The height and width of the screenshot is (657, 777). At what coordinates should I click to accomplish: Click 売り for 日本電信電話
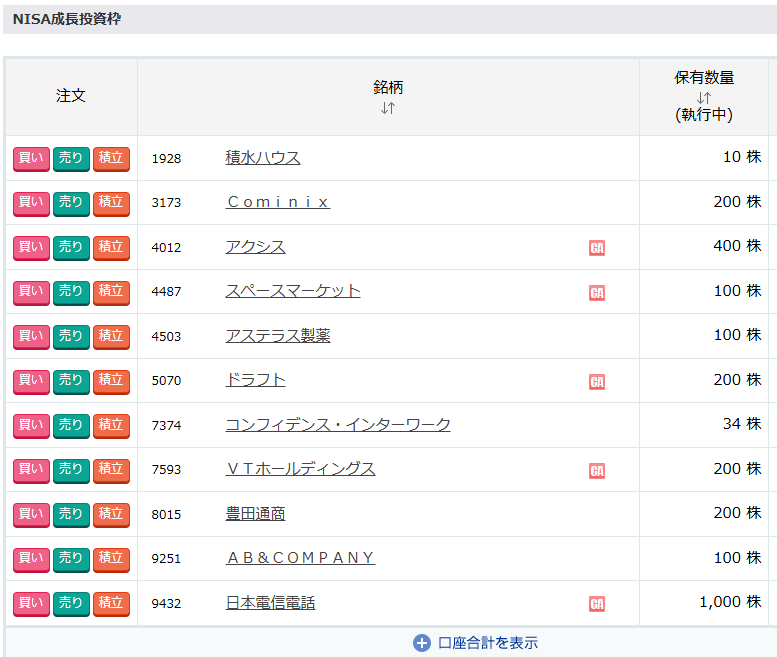(x=71, y=604)
